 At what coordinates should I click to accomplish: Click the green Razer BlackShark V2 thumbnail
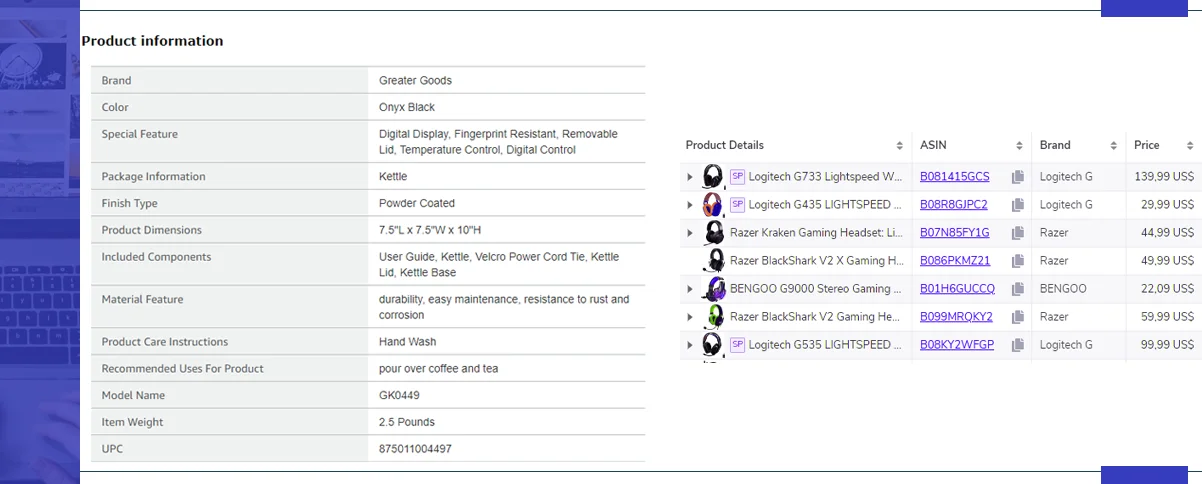pos(713,317)
